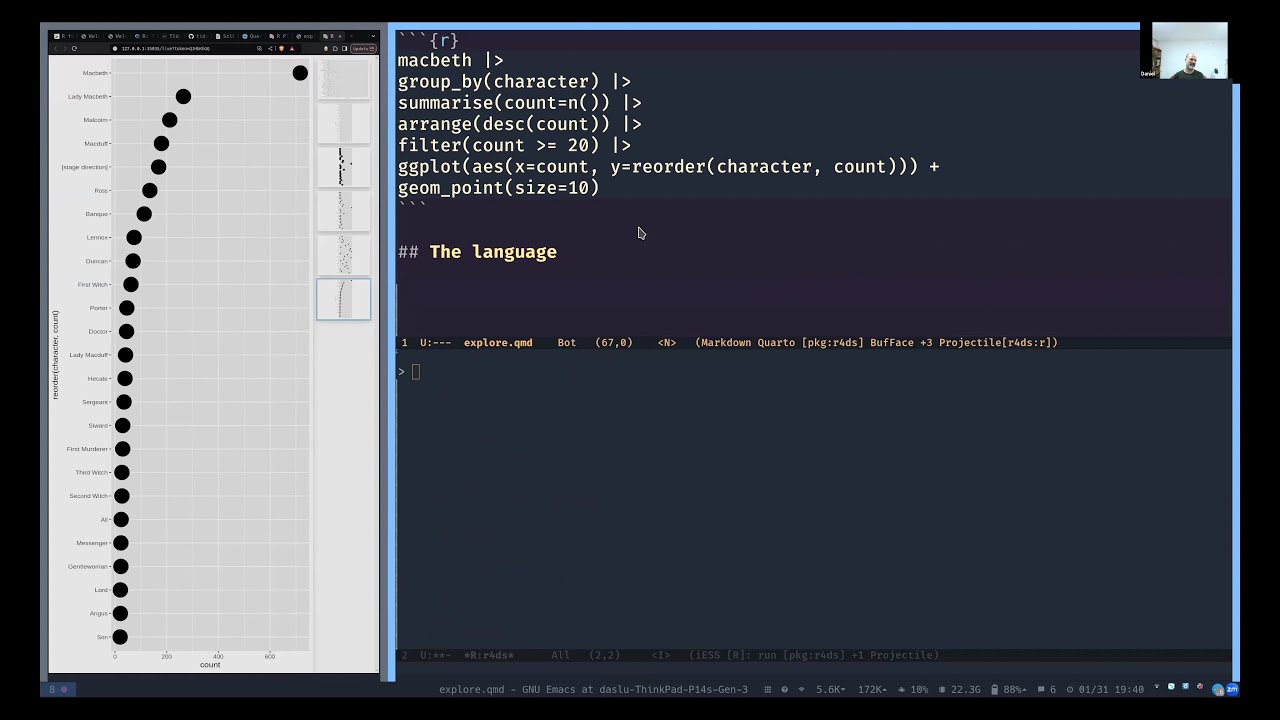Click the '{r}' chunk header
This screenshot has height=720, width=1280.
(x=444, y=40)
